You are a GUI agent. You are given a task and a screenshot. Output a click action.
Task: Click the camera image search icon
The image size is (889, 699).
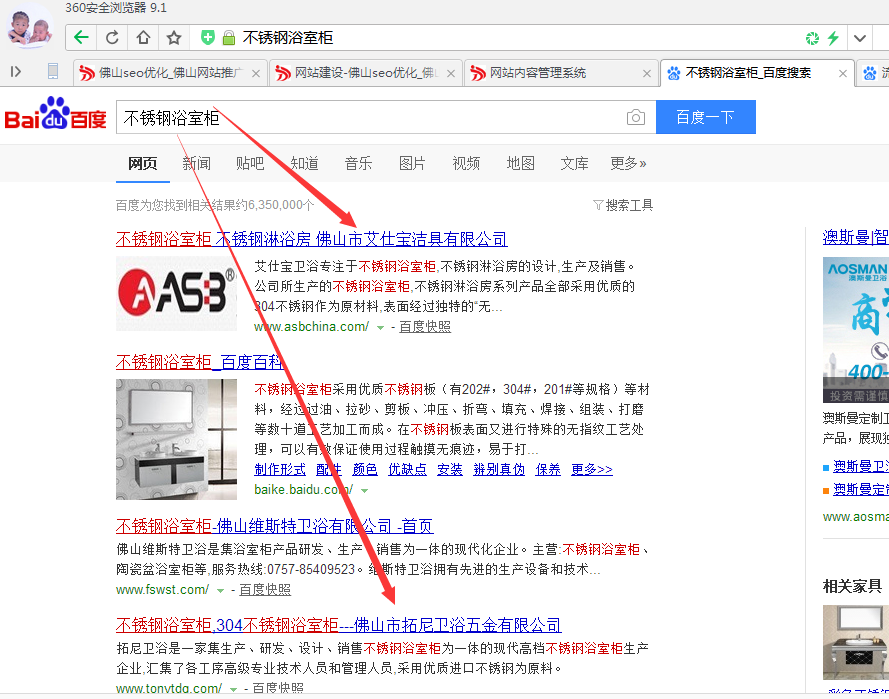pos(636,117)
